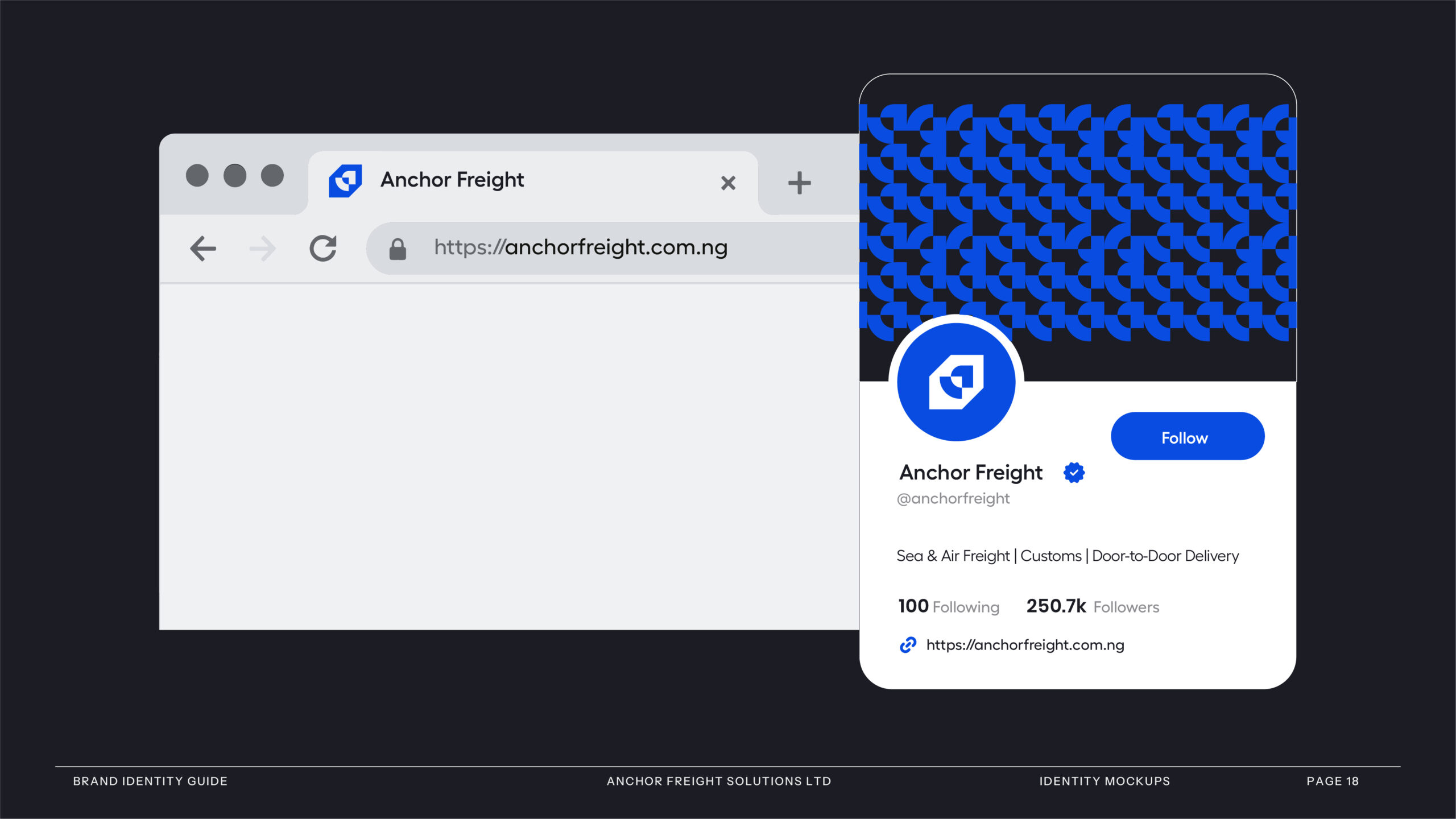Click the browser back arrow

click(203, 249)
